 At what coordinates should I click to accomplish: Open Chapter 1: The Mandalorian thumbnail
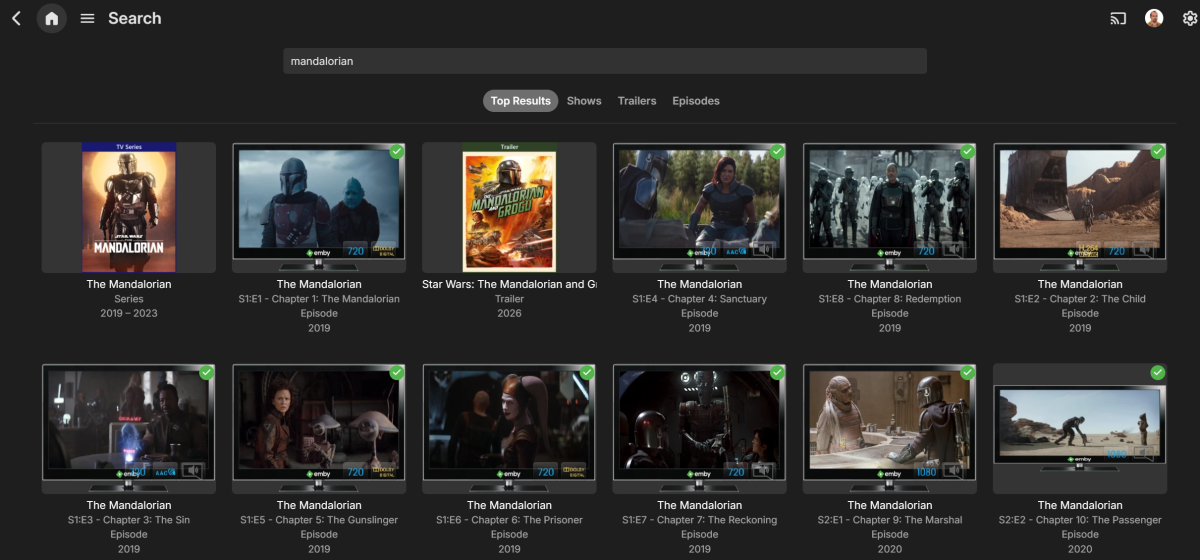tap(319, 207)
